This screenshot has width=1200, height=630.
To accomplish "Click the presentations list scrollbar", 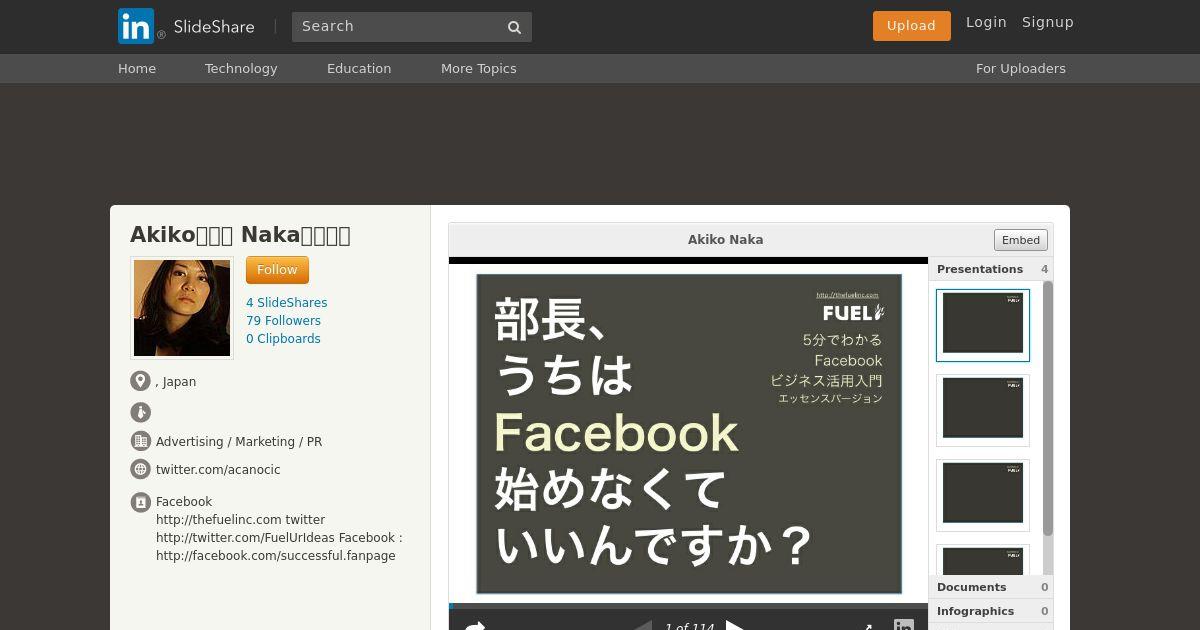I will 1048,408.
